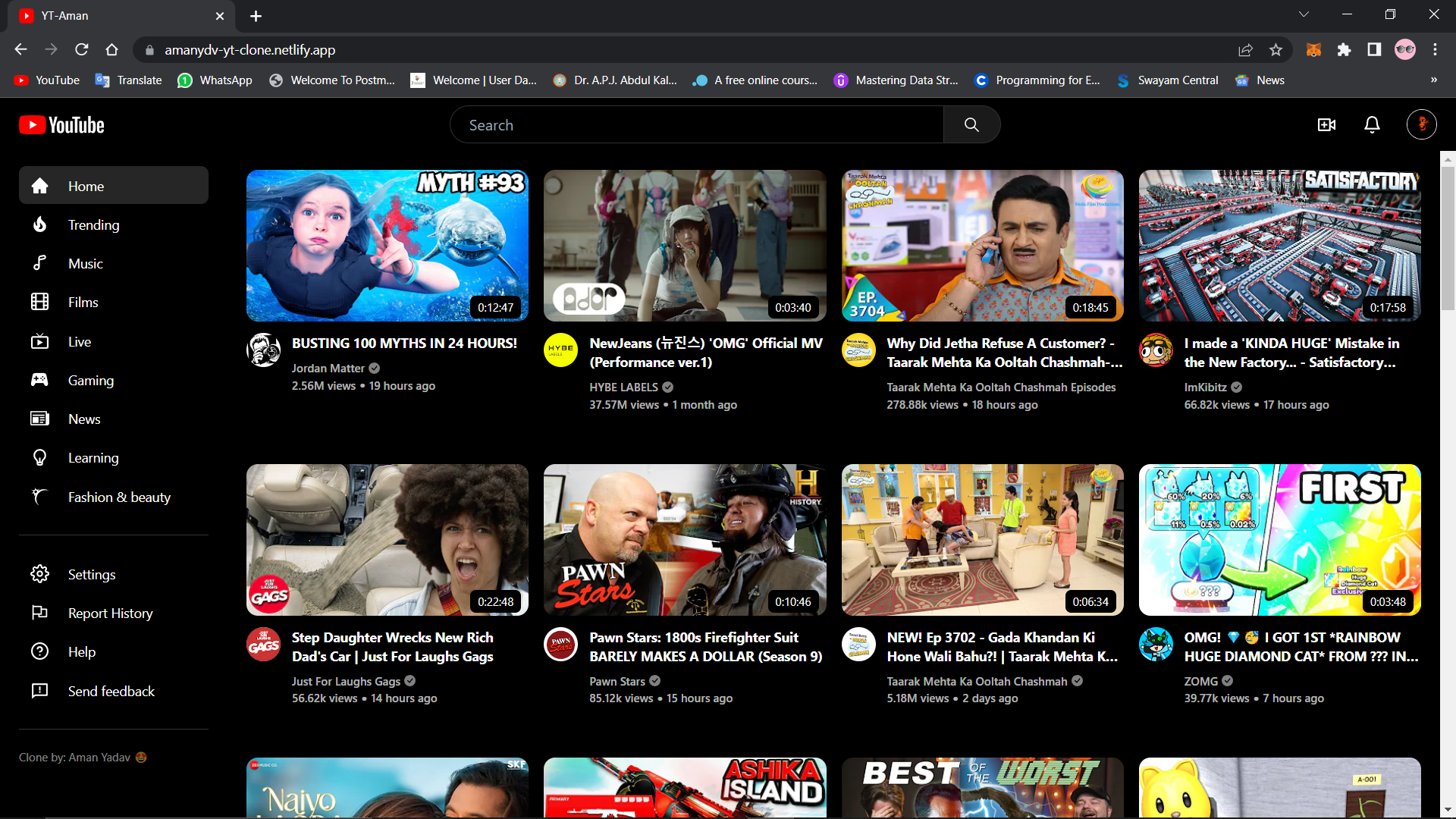Click the 'HYBE LABELS' channel name
This screenshot has height=819, width=1456.
(x=623, y=388)
